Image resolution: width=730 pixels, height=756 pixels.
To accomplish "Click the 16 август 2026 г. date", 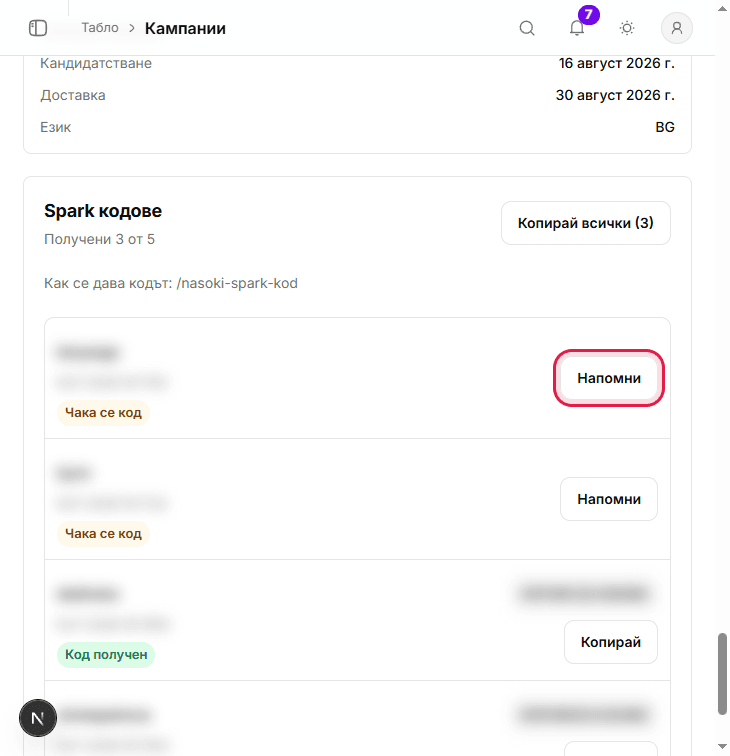I will click(x=616, y=63).
